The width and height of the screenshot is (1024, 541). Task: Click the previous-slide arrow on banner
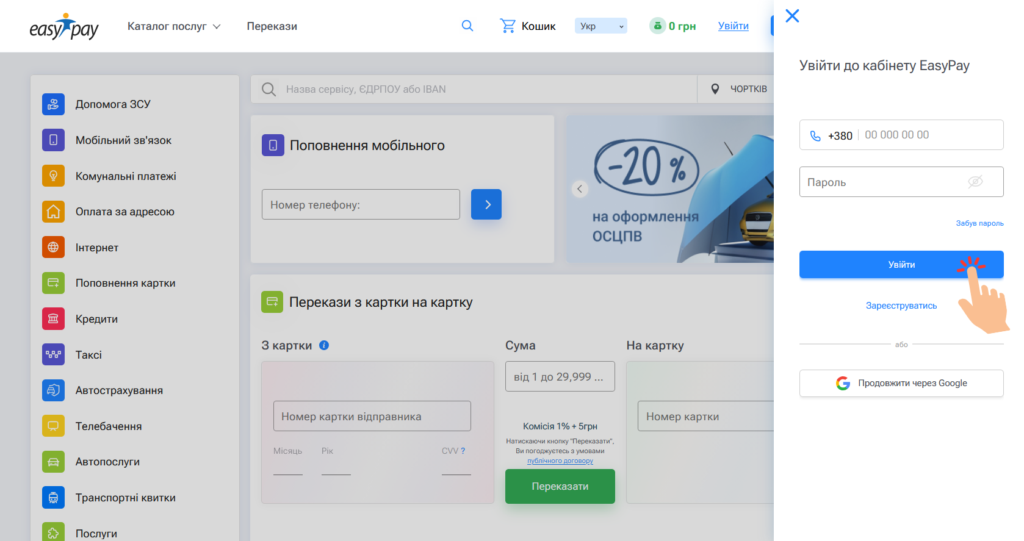click(x=578, y=188)
